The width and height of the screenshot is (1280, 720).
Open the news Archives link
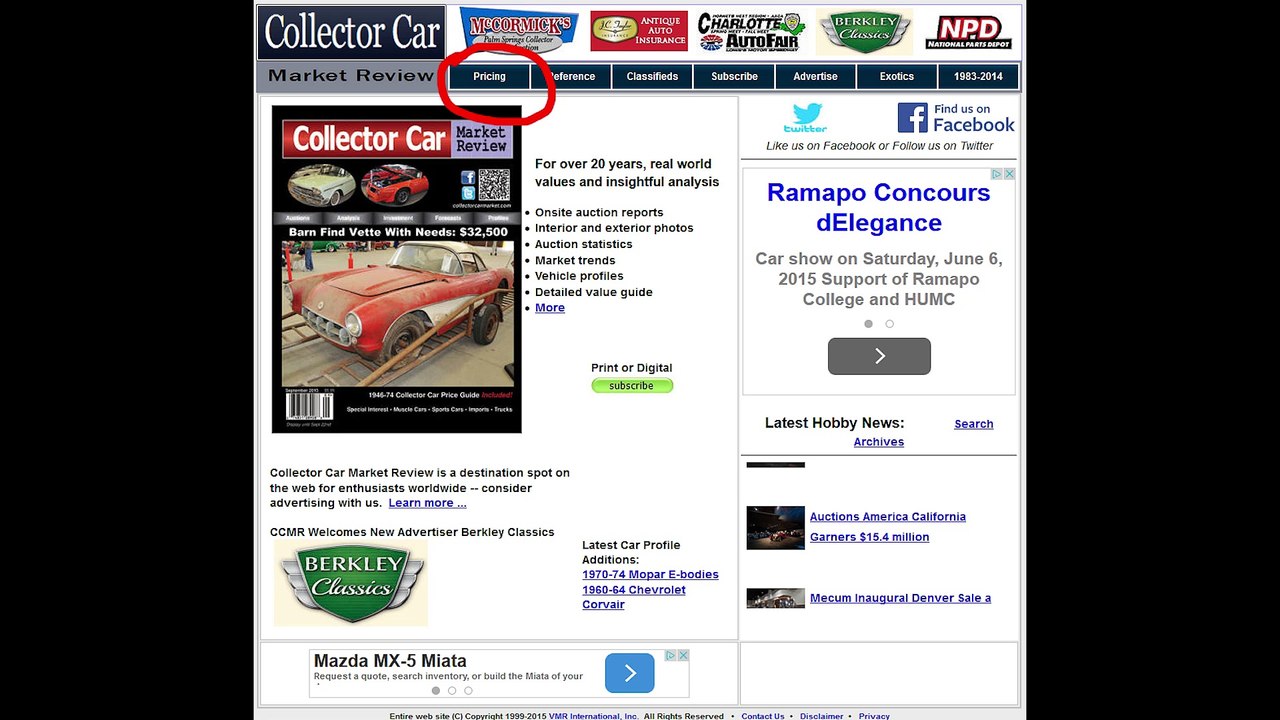click(x=879, y=442)
